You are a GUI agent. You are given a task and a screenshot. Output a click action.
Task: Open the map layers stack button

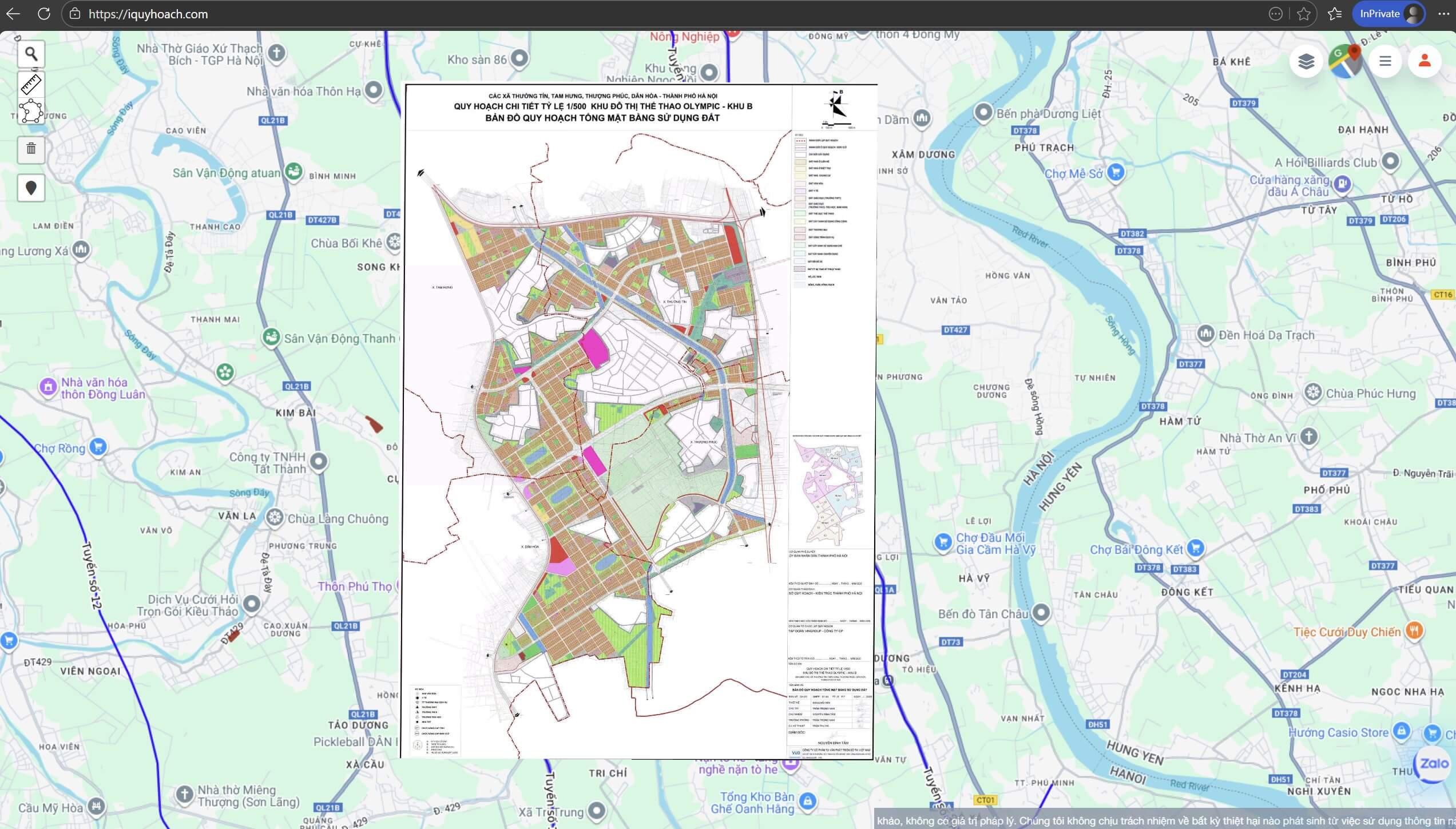pos(1306,61)
